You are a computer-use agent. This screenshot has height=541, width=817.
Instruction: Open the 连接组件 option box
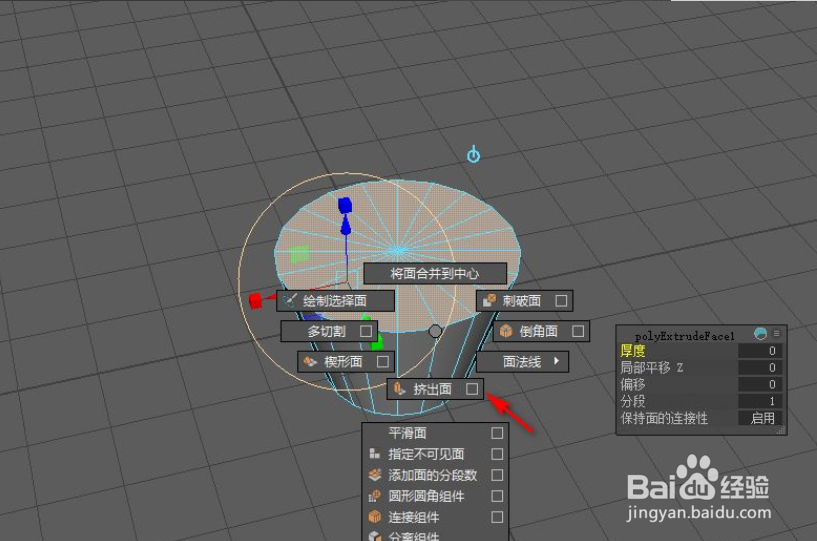pyautogui.click(x=497, y=517)
